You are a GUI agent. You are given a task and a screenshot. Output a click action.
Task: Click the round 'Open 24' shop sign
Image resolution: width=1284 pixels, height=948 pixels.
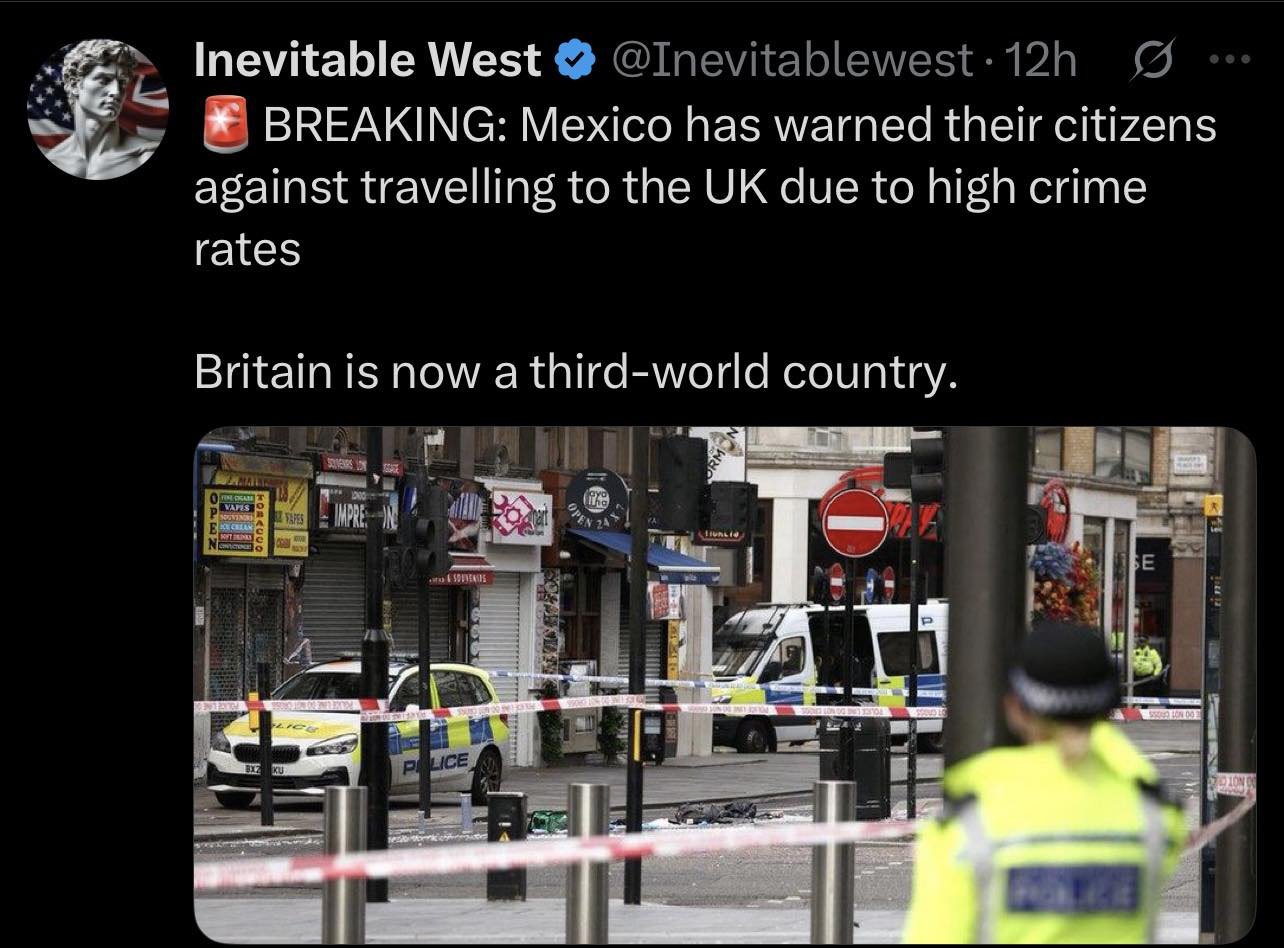[x=597, y=500]
